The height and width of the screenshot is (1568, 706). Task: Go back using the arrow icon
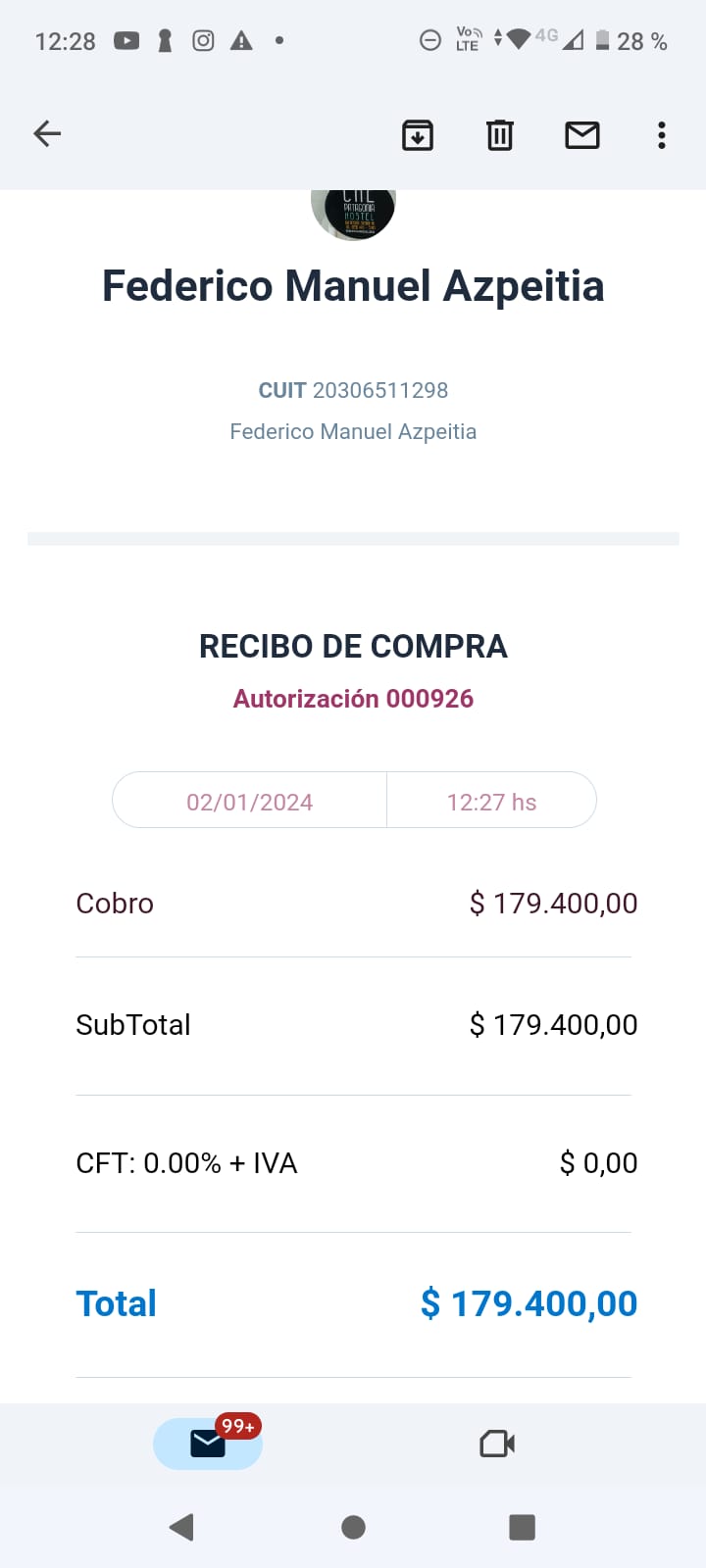(x=47, y=134)
